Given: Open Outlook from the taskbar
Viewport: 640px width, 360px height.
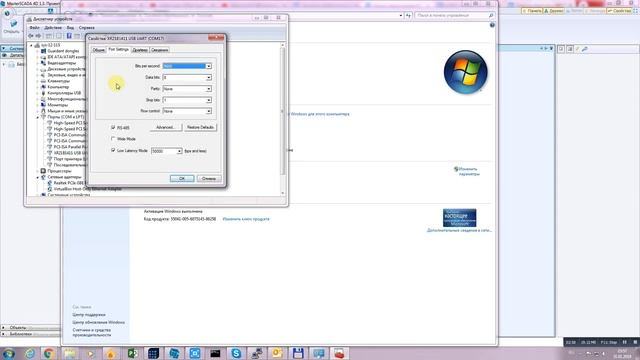Looking at the screenshot, I should 277,353.
